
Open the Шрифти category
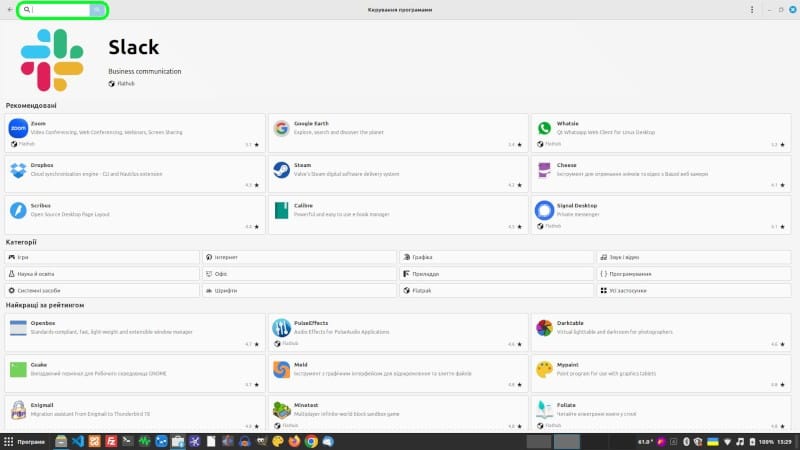coord(299,290)
